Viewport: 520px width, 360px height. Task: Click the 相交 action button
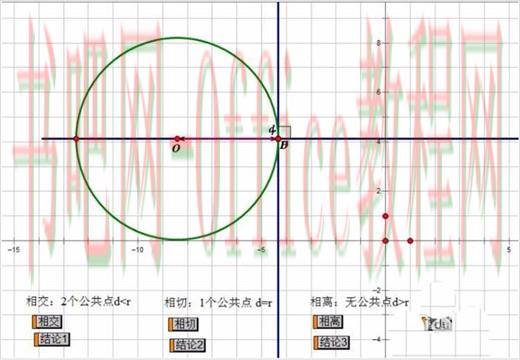47,322
